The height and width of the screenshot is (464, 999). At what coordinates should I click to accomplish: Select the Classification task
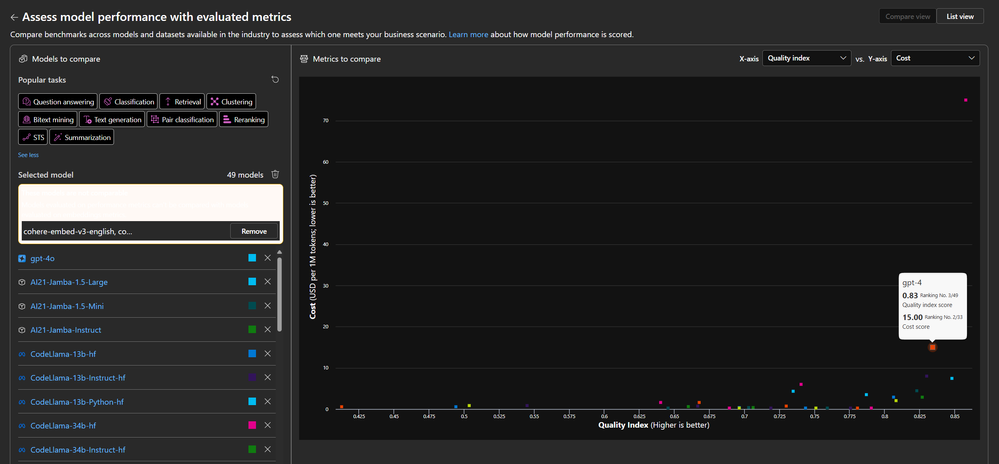tap(129, 101)
